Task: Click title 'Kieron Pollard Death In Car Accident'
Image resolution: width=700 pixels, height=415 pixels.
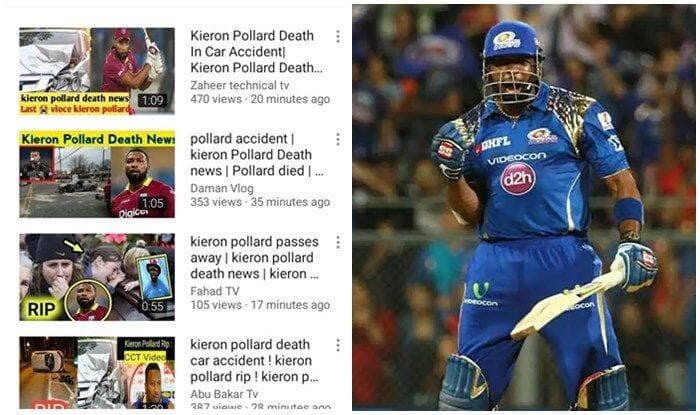Action: [256, 52]
